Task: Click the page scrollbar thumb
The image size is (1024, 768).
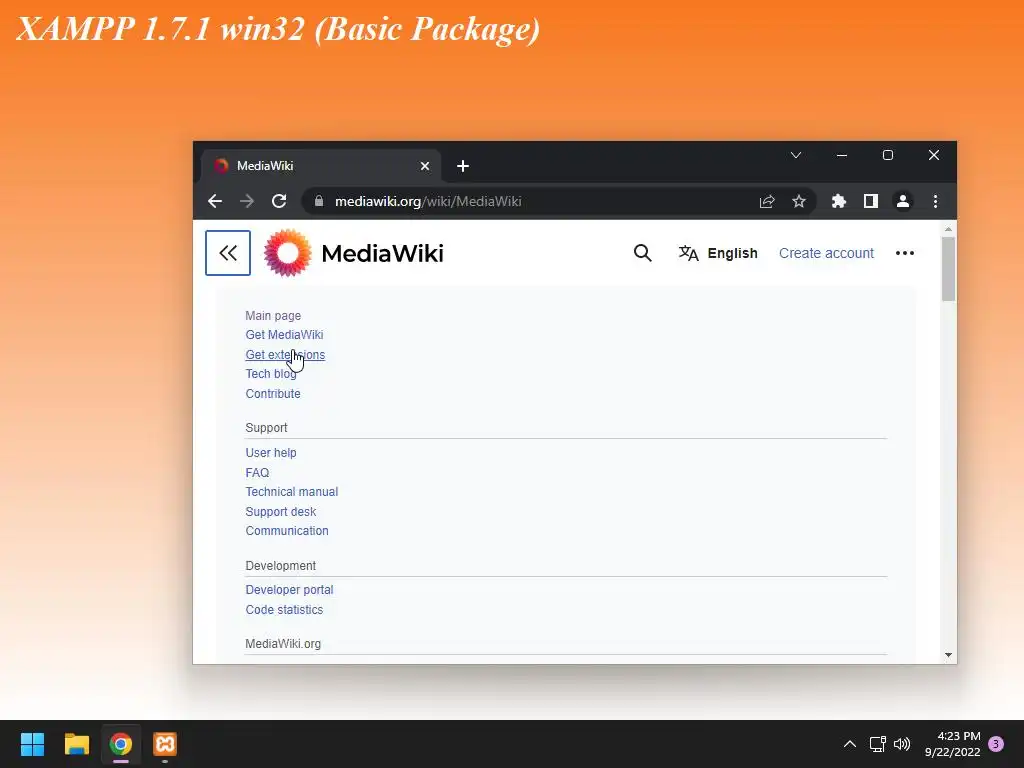Action: pos(948,269)
